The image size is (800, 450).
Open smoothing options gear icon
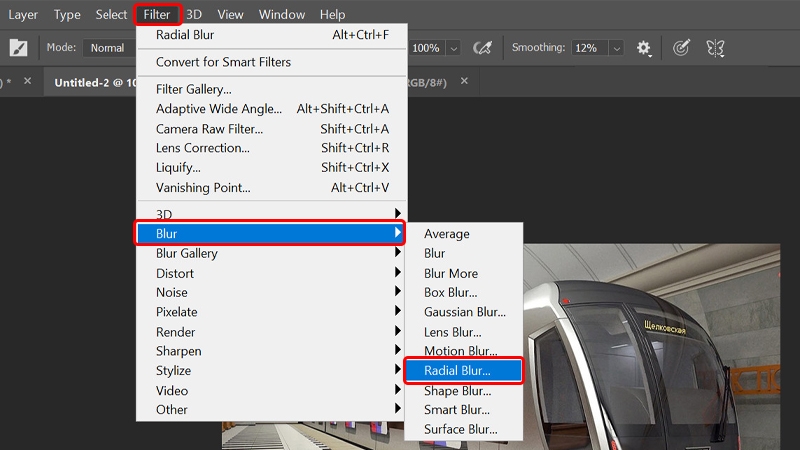click(x=644, y=48)
